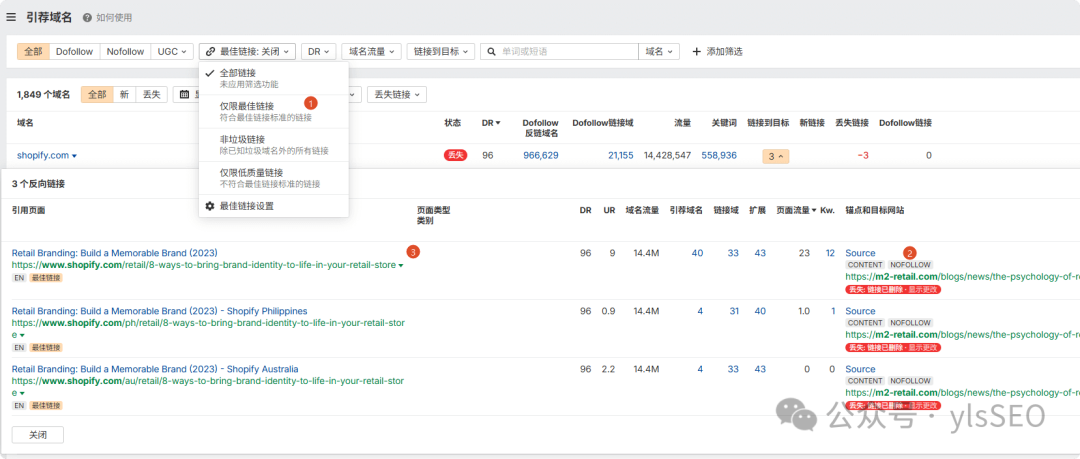The height and width of the screenshot is (459, 1080).
Task: Click the 关闭 button
Action: point(38,435)
